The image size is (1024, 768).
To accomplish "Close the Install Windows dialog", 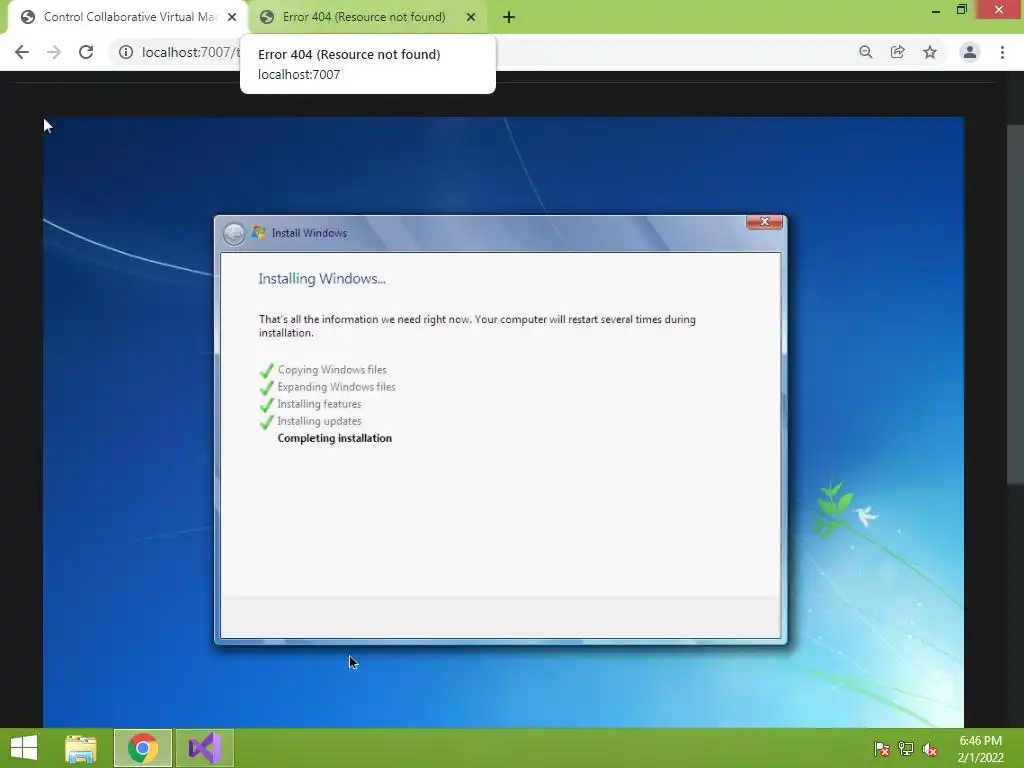I will click(764, 222).
